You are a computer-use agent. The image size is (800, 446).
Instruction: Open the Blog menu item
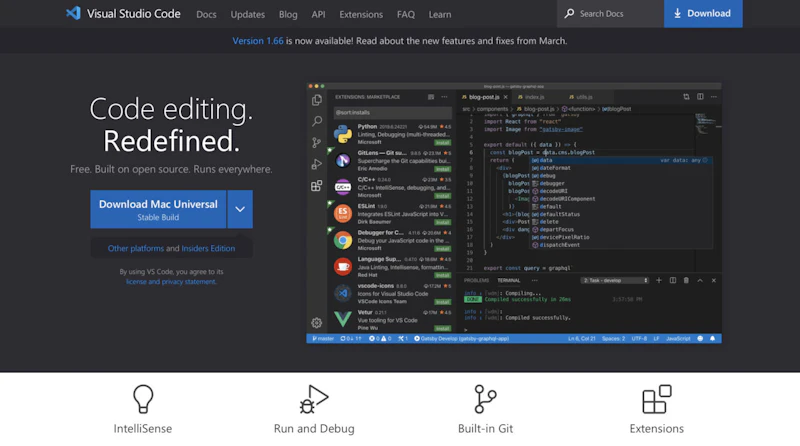click(x=288, y=14)
